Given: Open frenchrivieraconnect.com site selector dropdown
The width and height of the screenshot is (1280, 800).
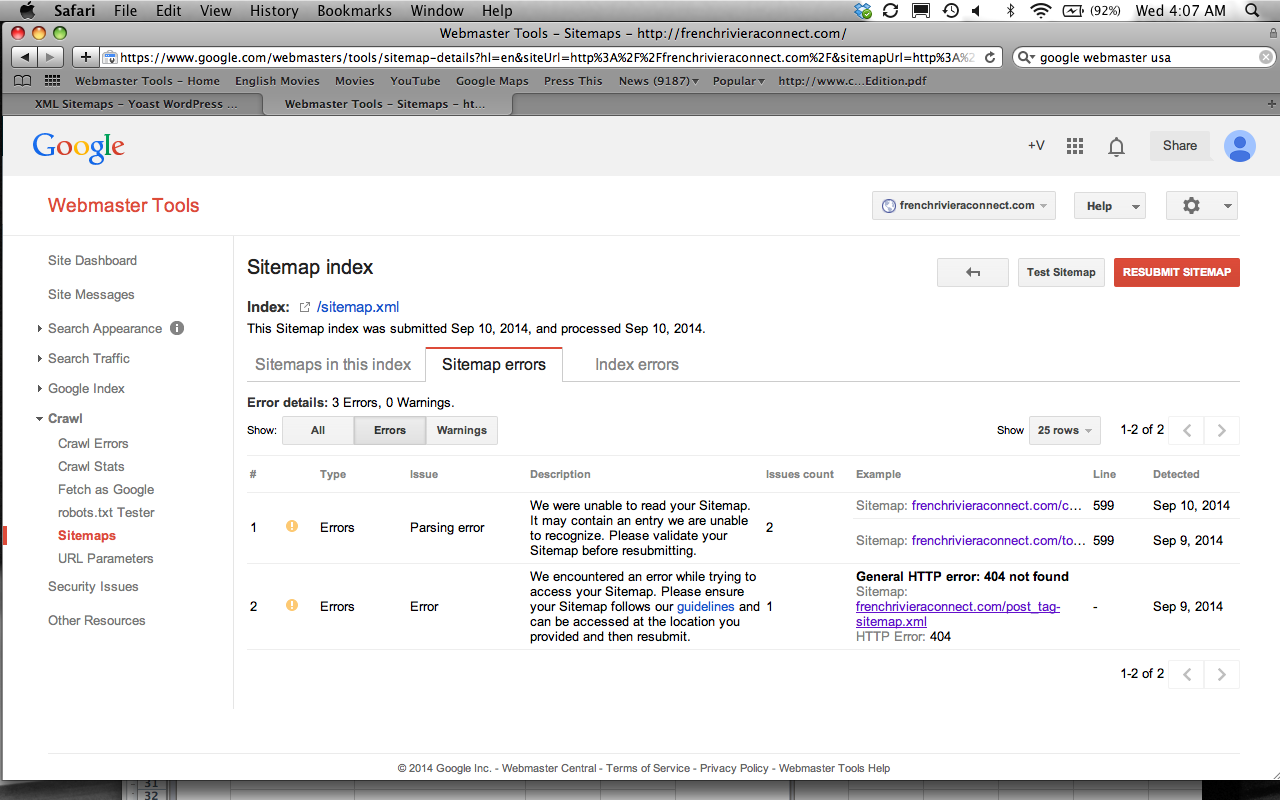Looking at the screenshot, I should [x=964, y=205].
